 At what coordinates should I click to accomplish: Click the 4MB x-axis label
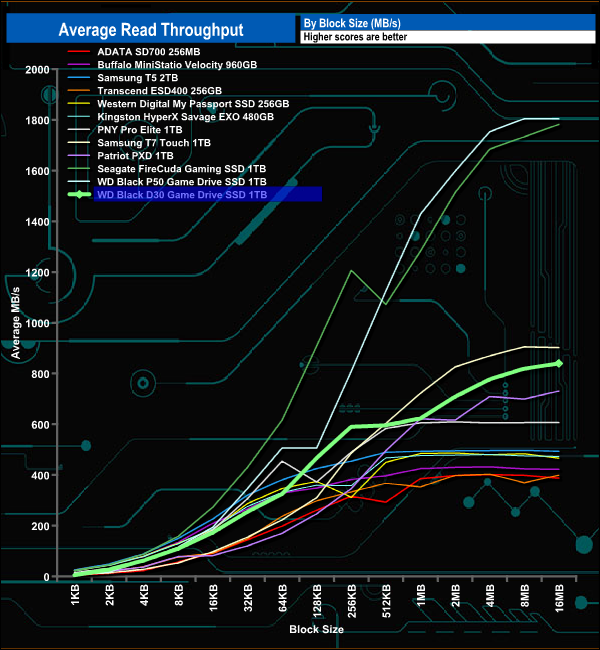point(490,595)
